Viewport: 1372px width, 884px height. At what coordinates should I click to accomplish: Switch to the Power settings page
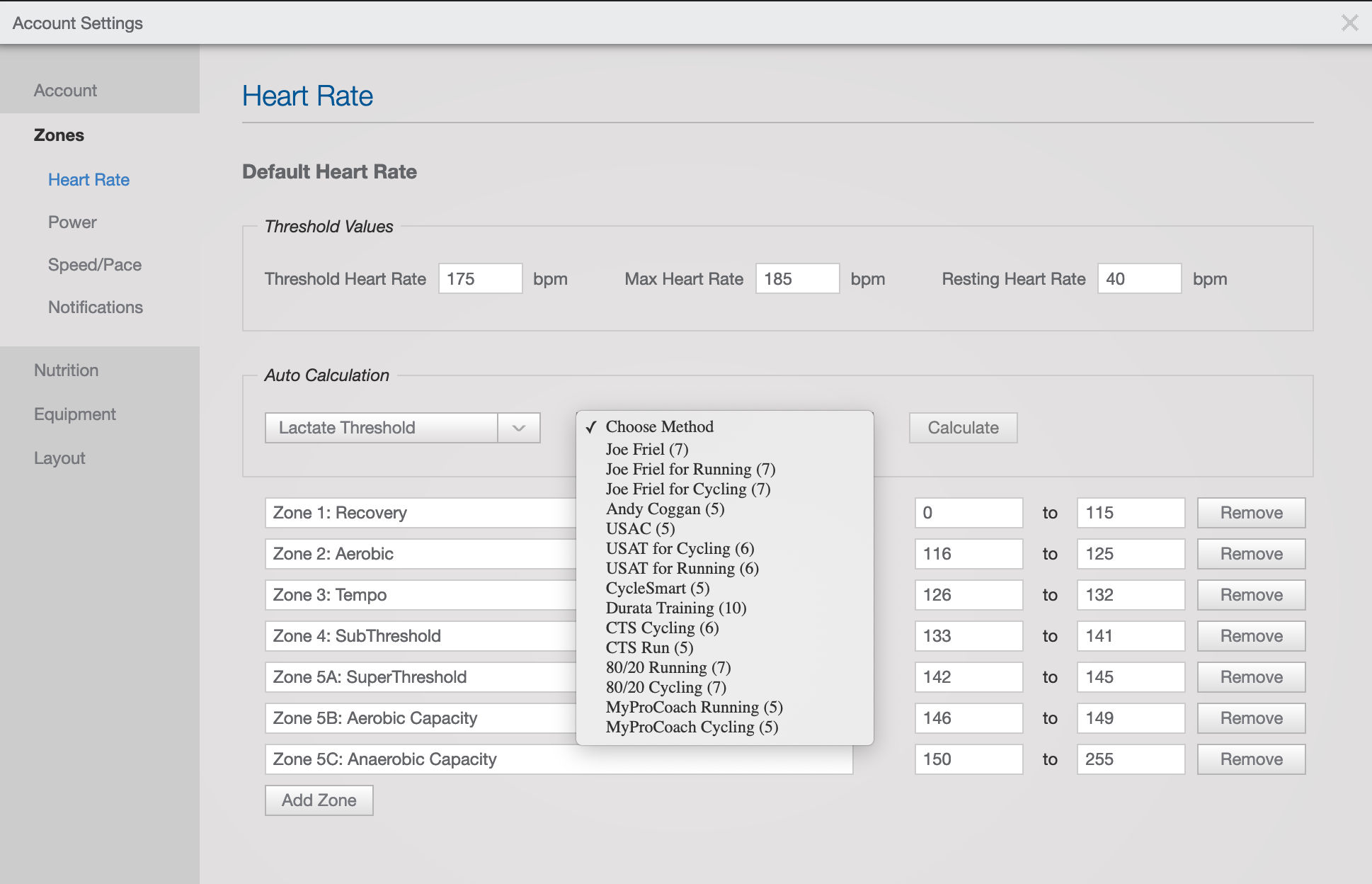coord(72,222)
